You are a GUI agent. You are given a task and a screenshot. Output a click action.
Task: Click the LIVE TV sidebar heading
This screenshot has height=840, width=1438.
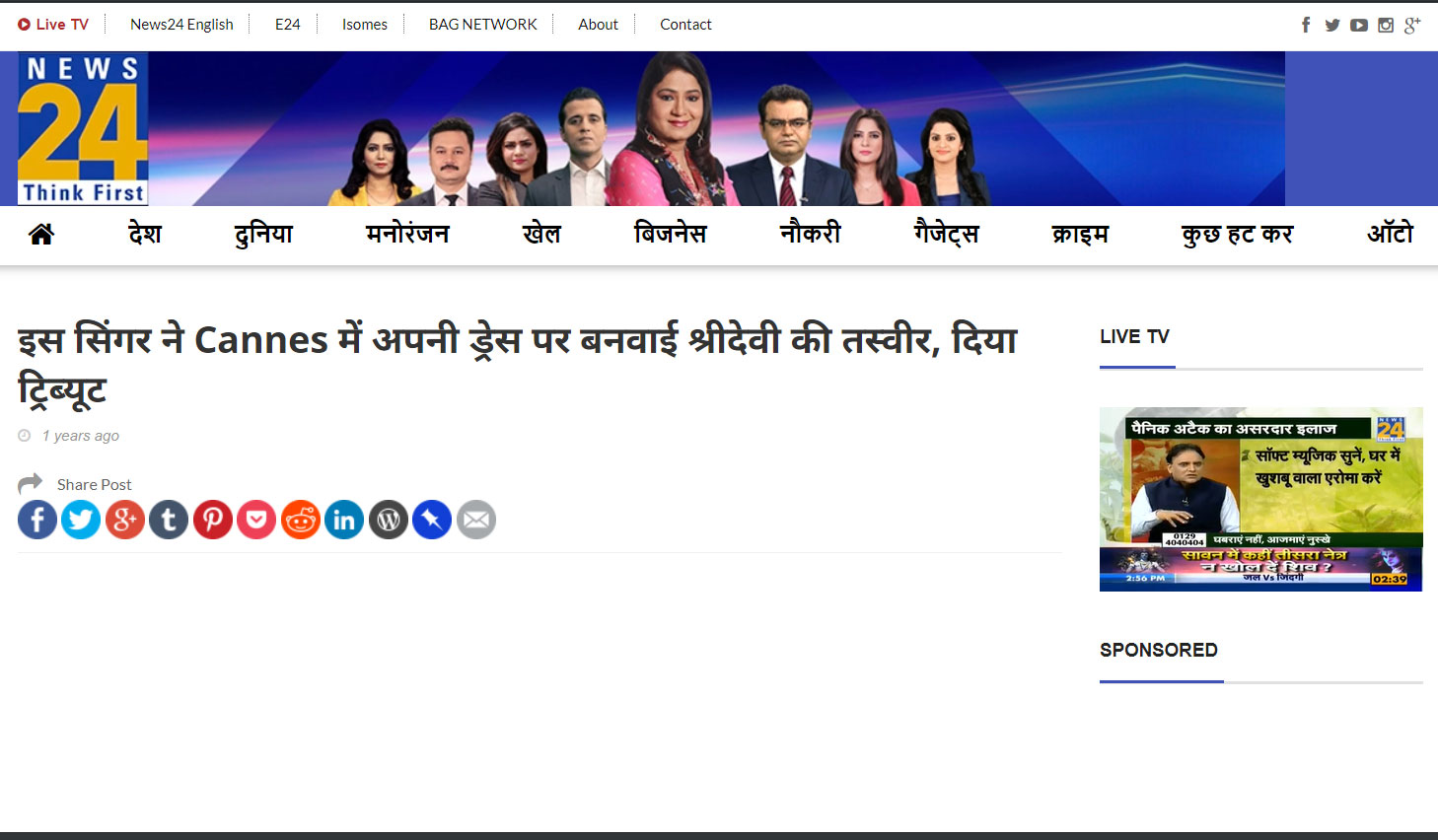[x=1134, y=336]
